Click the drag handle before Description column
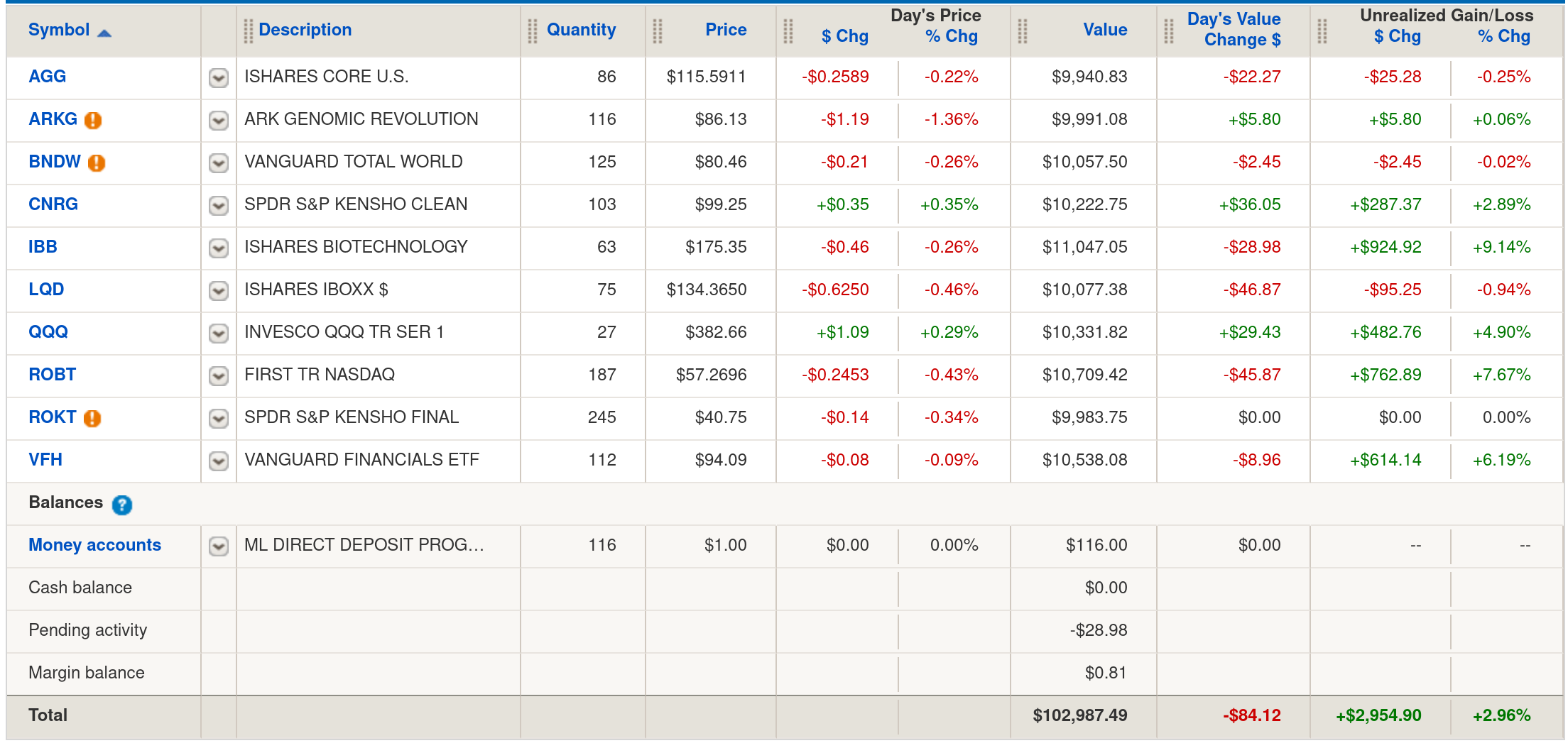This screenshot has height=748, width=1568. (248, 31)
